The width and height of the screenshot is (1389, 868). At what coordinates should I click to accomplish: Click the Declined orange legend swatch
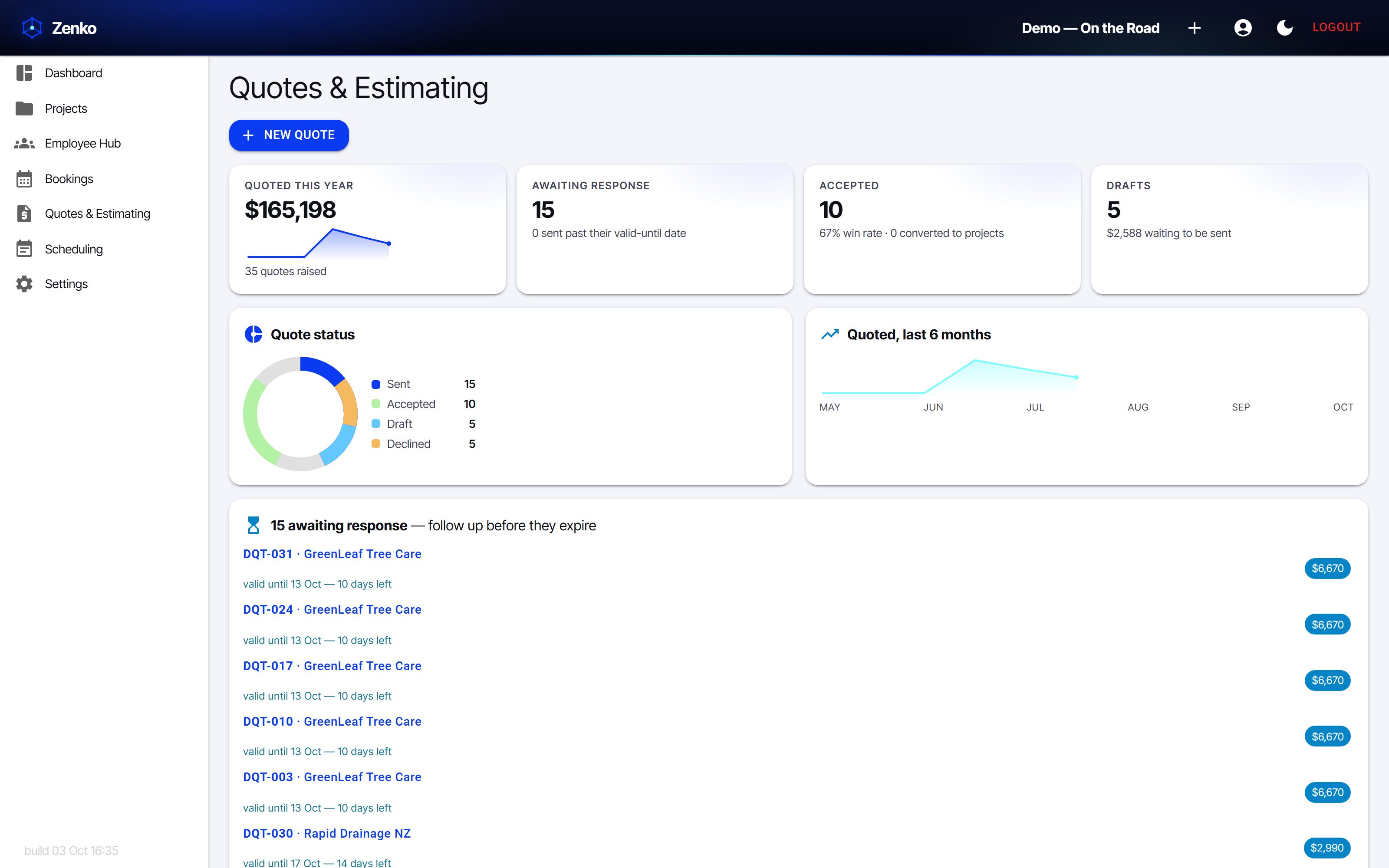(376, 444)
